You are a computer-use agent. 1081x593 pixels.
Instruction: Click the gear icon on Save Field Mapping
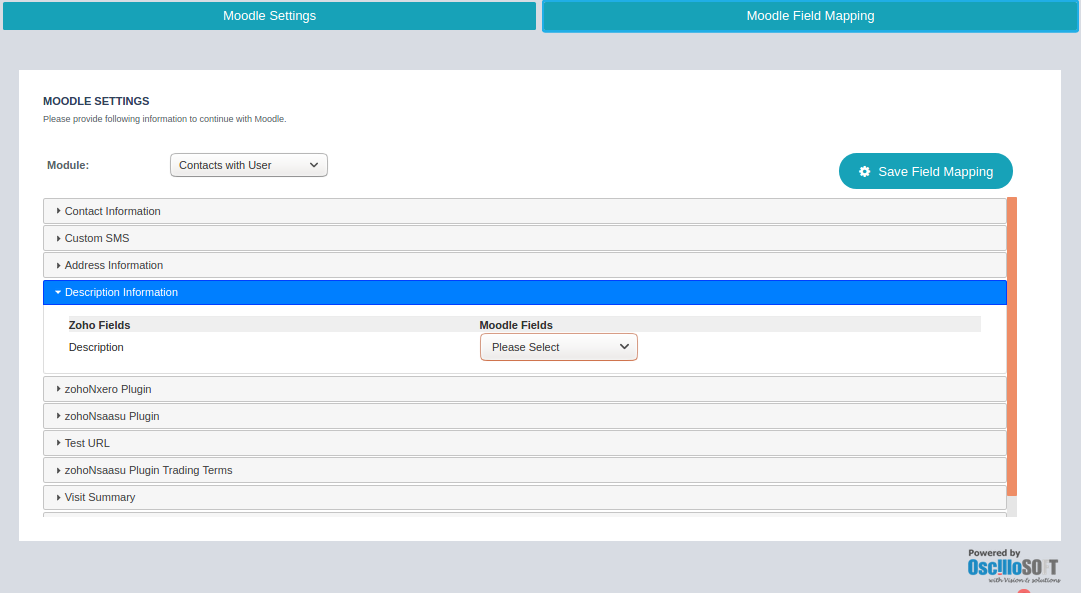pos(865,172)
